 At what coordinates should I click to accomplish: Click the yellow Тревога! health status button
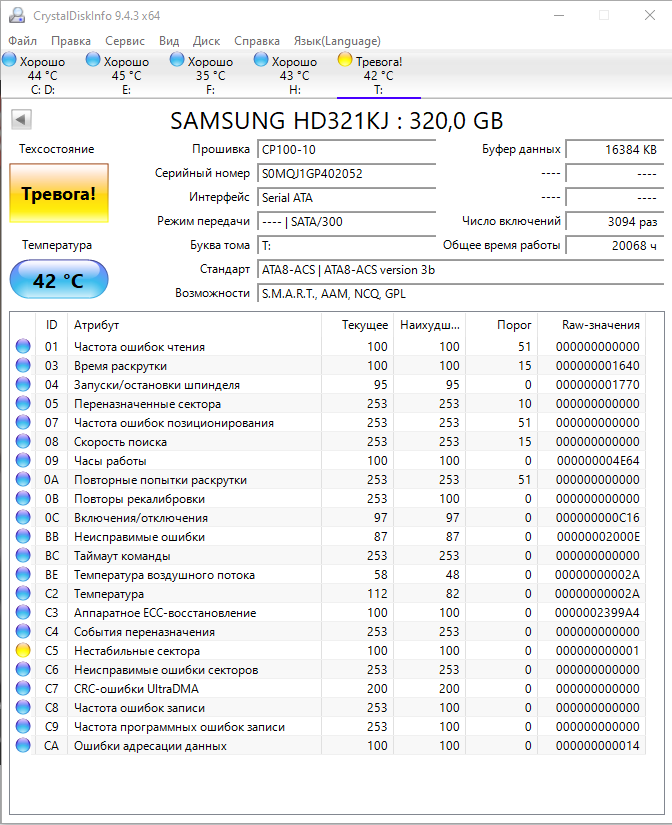[x=59, y=193]
